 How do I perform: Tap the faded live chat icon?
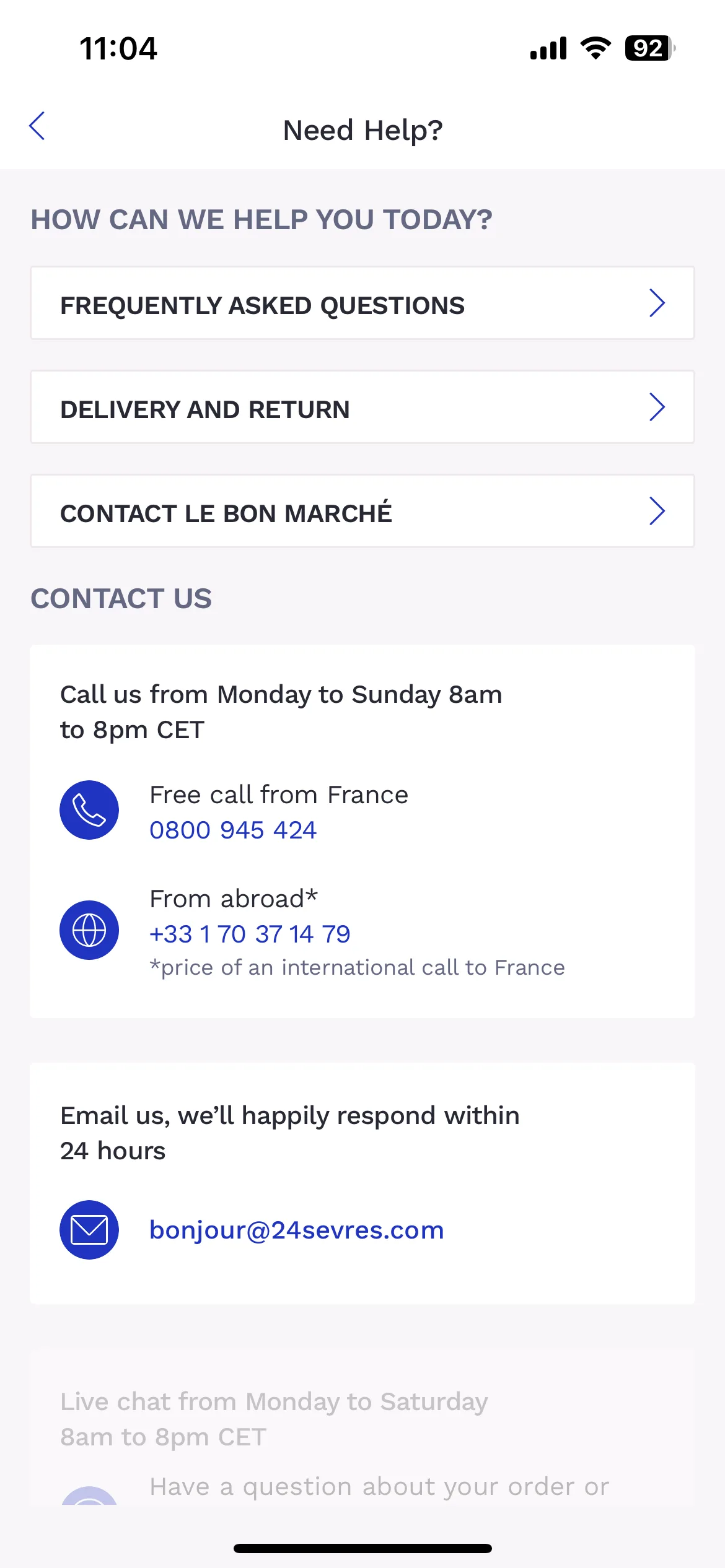tap(89, 1496)
